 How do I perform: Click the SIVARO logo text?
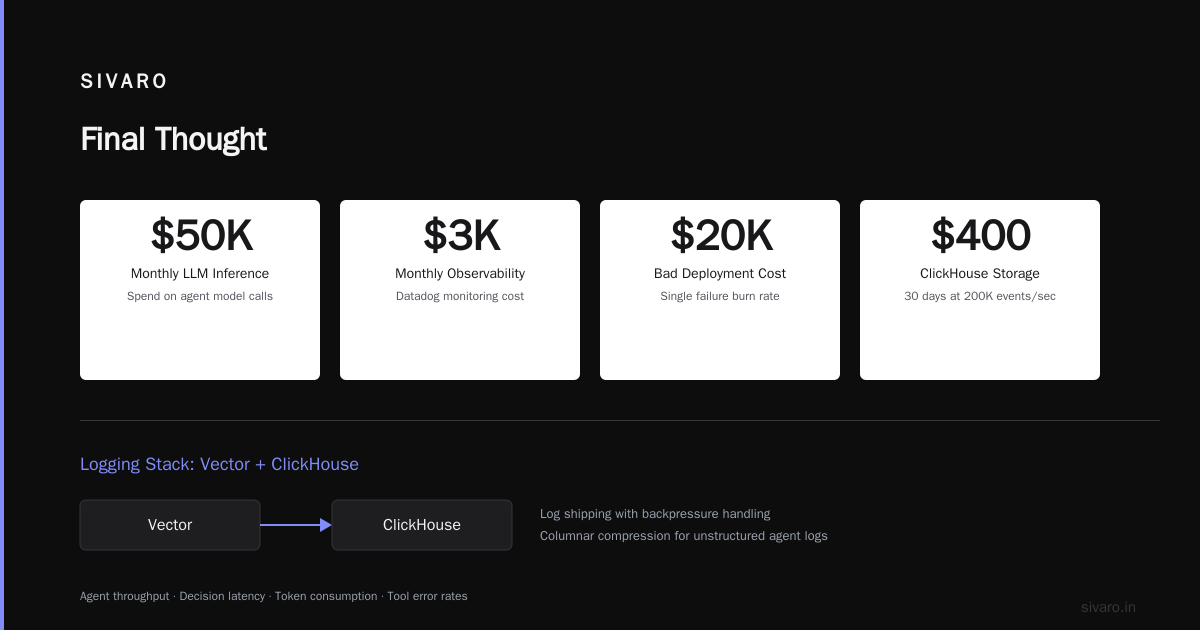pyautogui.click(x=124, y=82)
